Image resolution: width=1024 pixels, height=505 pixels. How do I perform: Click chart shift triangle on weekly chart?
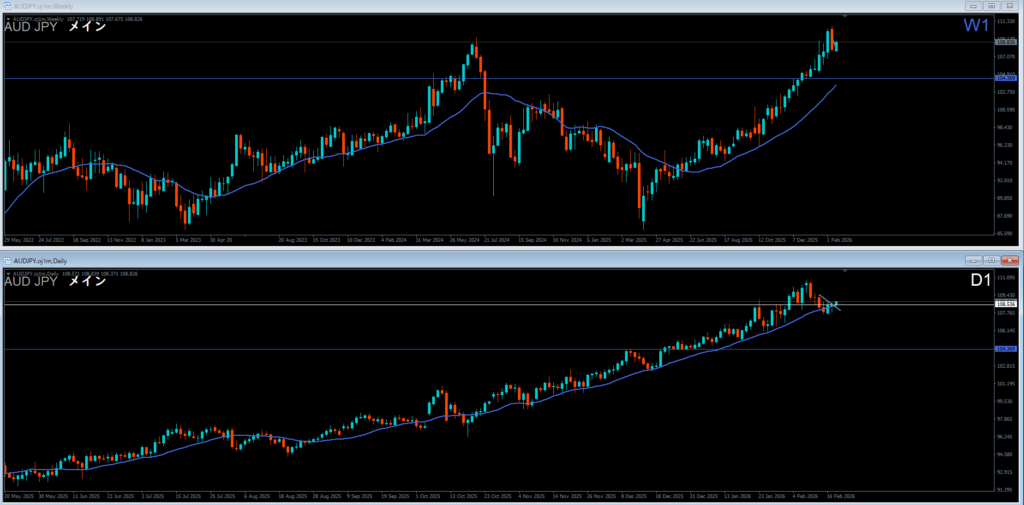point(845,17)
